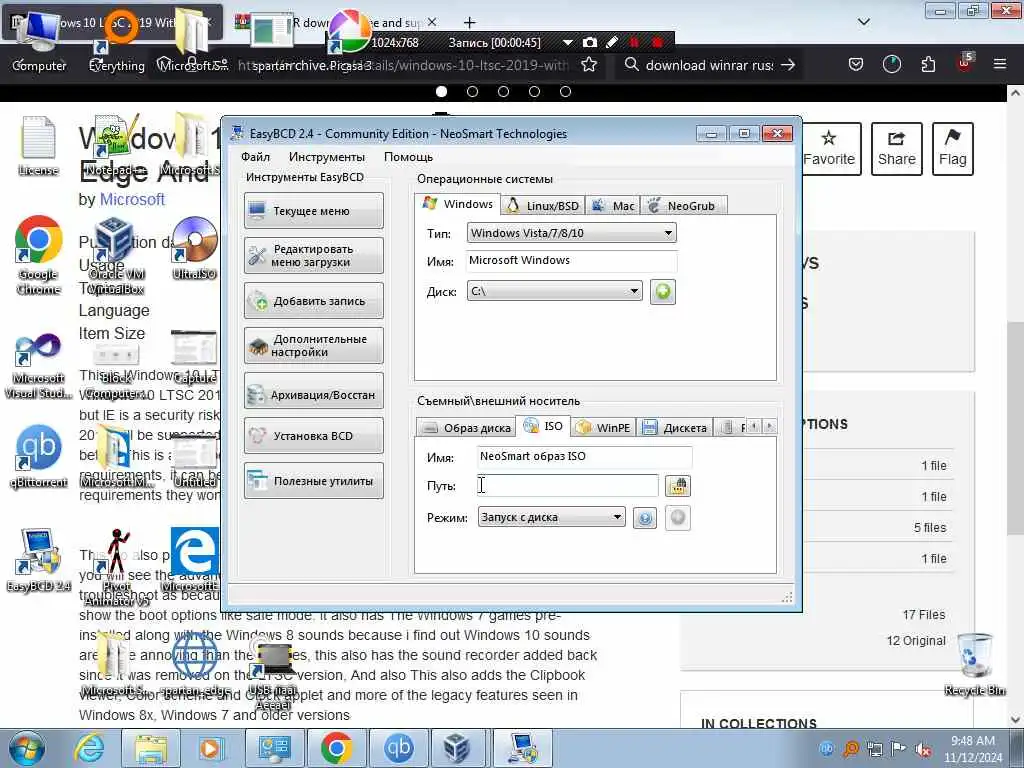This screenshot has width=1024, height=768.
Task: Switch to the WinPE tab
Action: pos(604,428)
